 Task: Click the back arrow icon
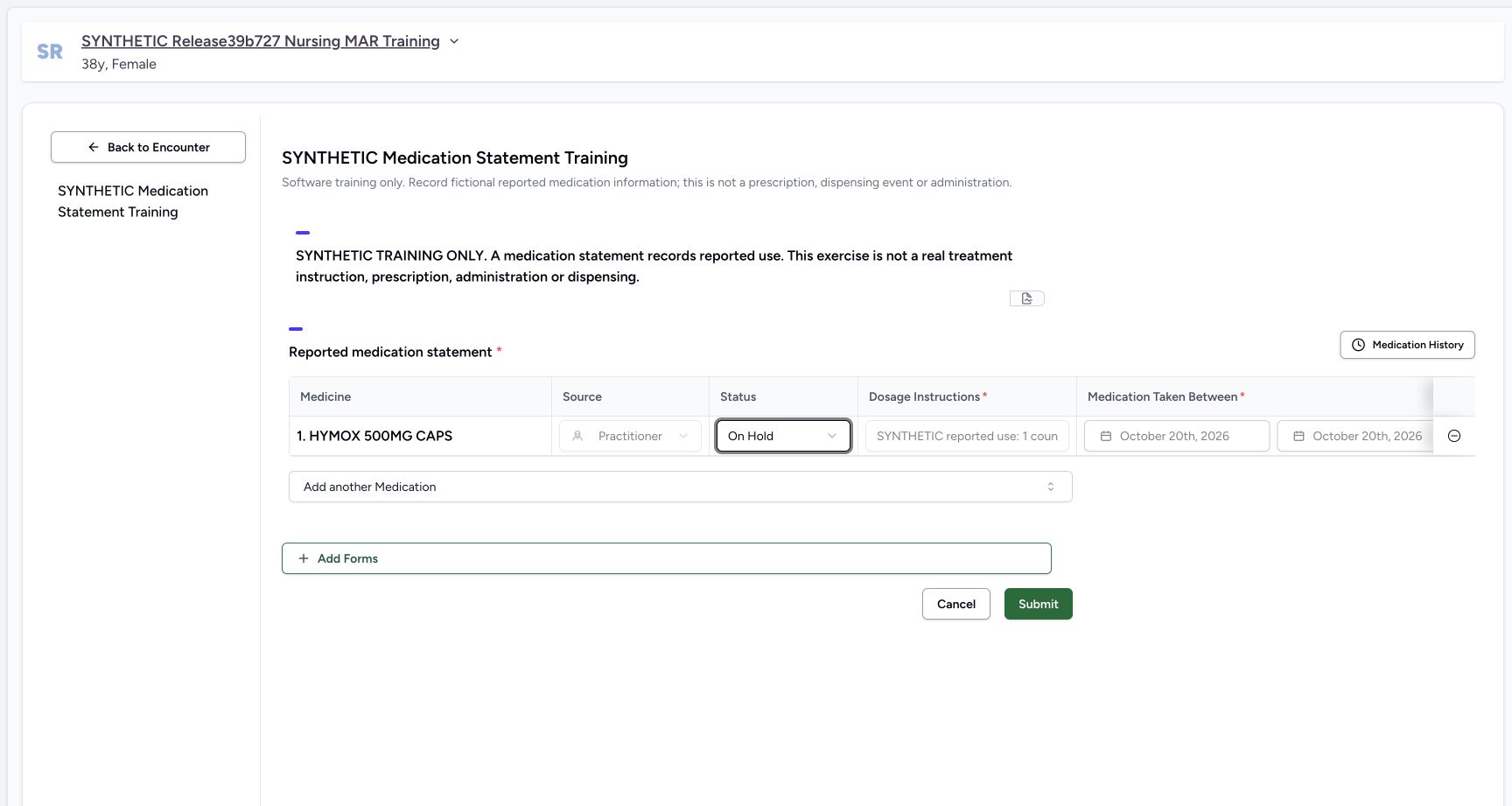[94, 147]
